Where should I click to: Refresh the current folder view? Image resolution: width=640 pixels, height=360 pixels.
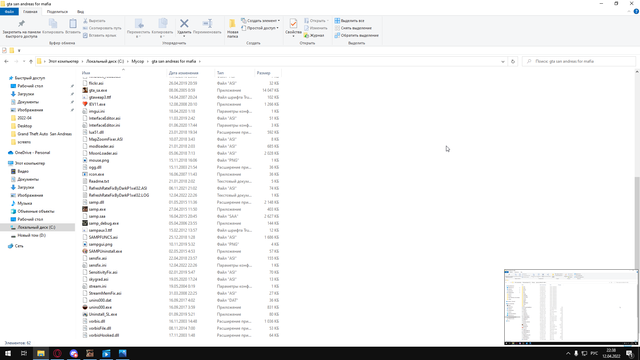pyautogui.click(x=513, y=61)
